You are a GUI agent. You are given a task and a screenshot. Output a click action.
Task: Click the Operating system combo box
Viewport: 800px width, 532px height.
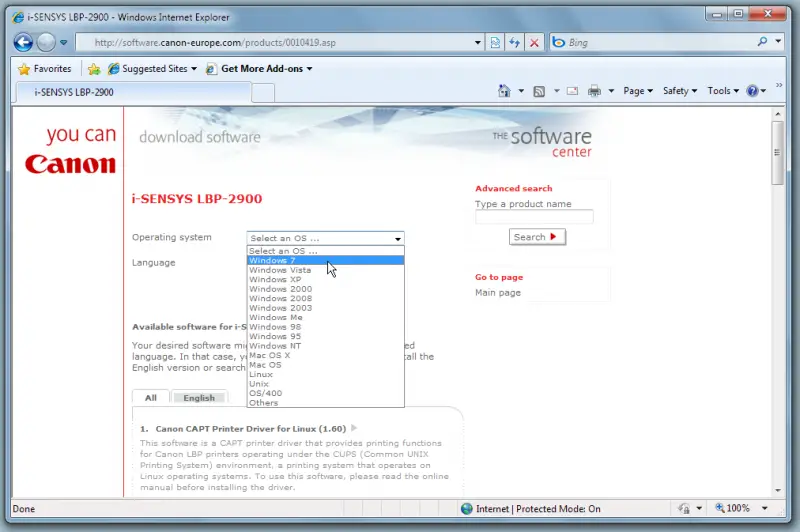coord(326,238)
